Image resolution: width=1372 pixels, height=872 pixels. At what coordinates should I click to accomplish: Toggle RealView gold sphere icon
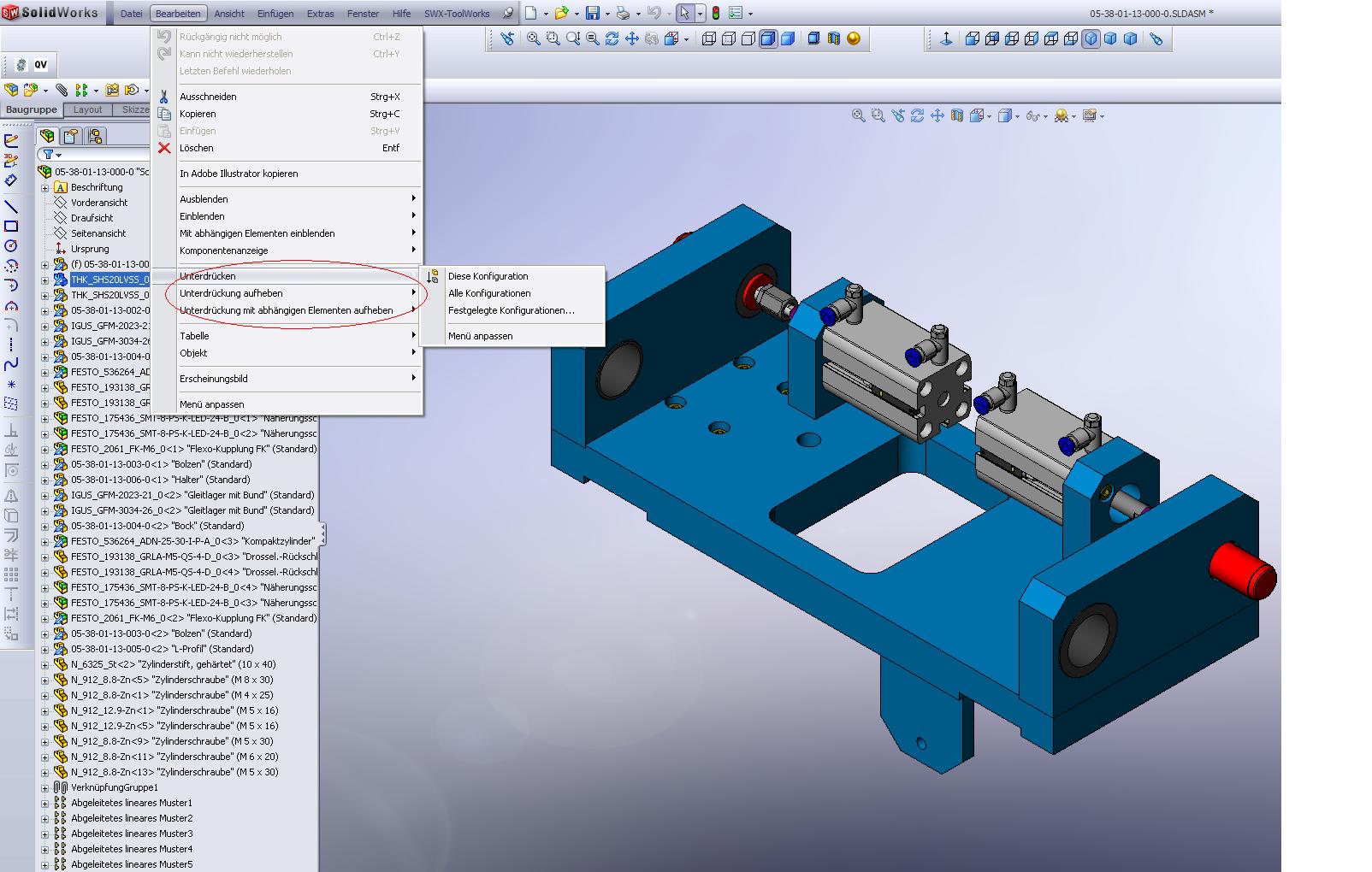point(853,38)
